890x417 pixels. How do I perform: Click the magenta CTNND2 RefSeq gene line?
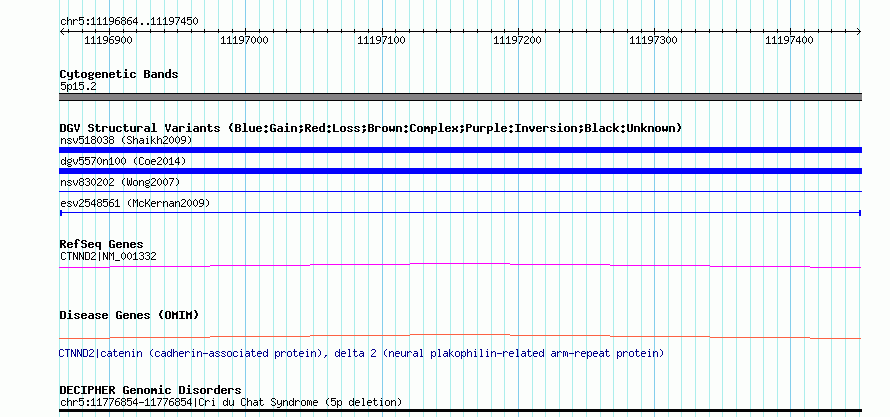[x=460, y=265]
